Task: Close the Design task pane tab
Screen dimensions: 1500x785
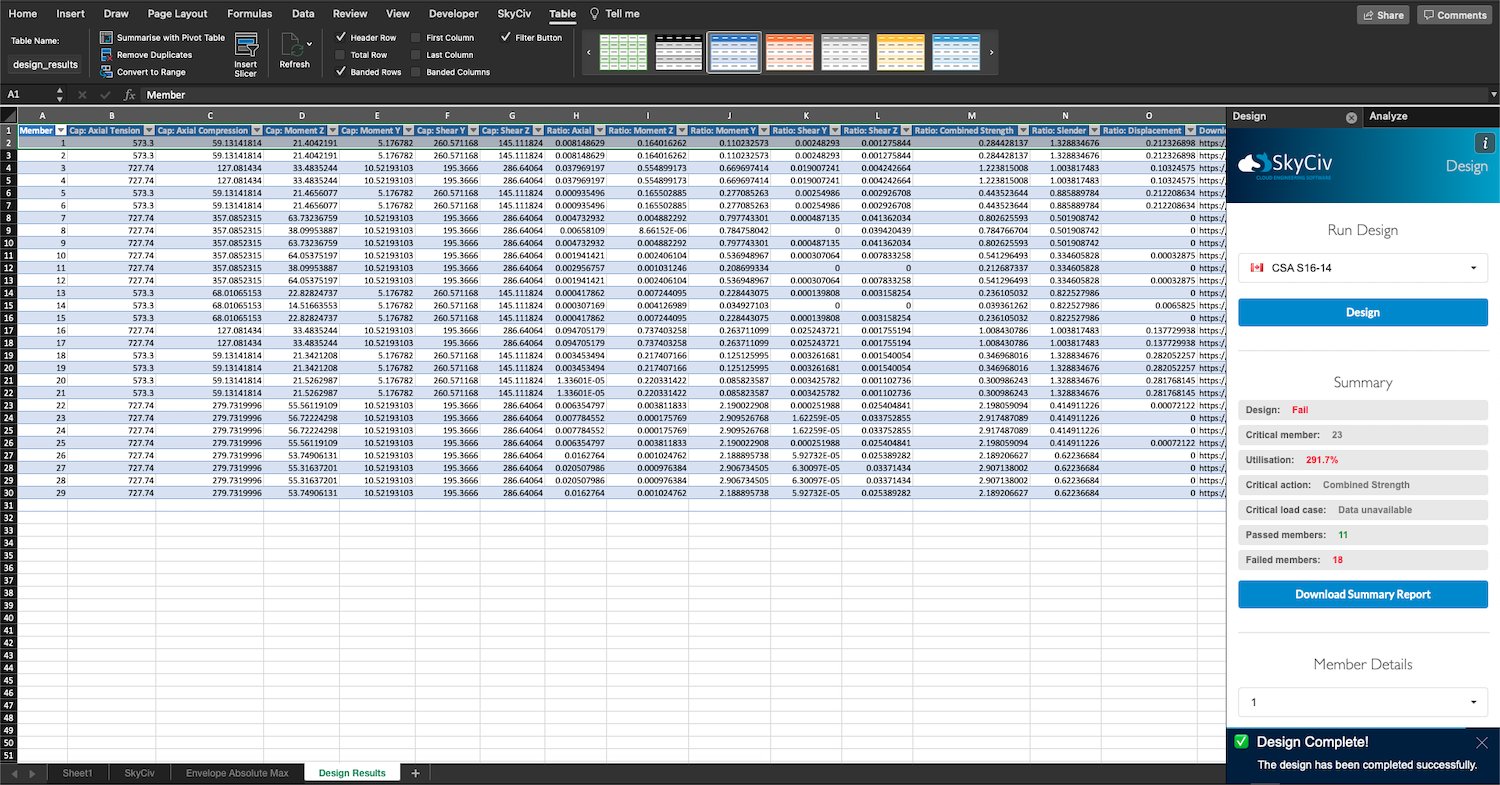Action: (x=1351, y=117)
